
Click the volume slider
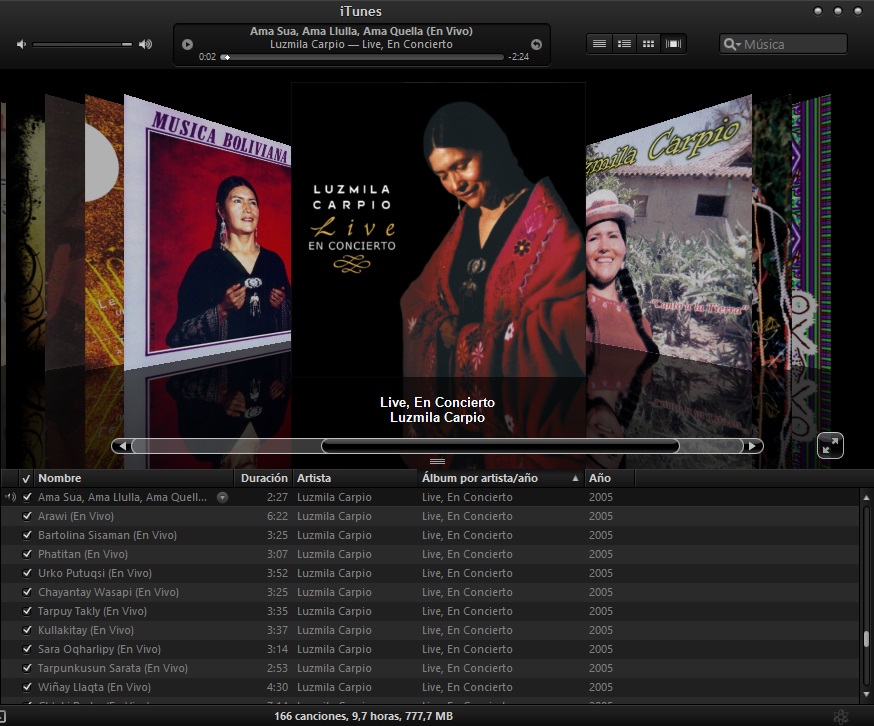[x=82, y=44]
